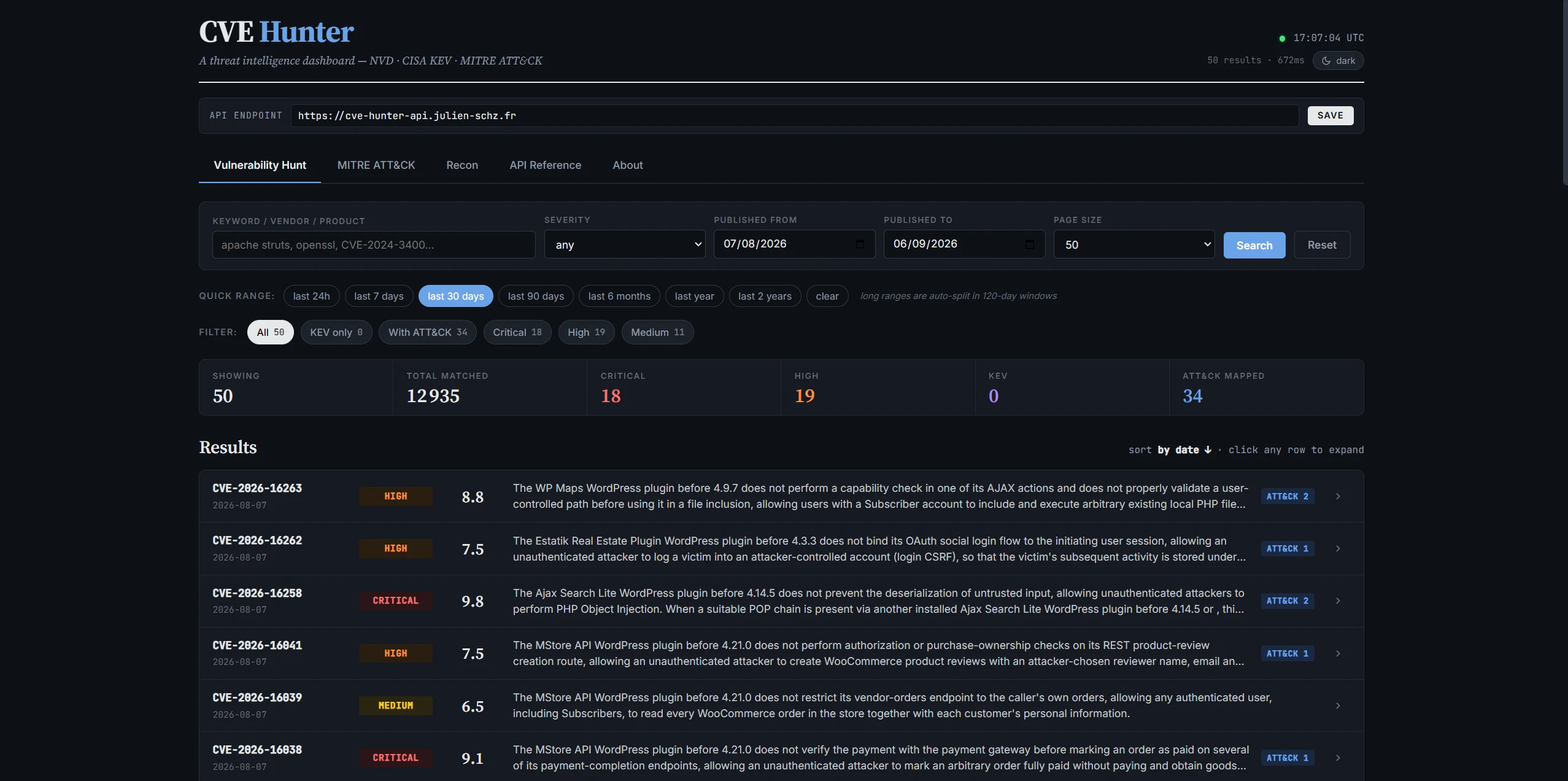
Task: Expand the CVE-2026-16258 row chevron
Action: pyautogui.click(x=1338, y=600)
